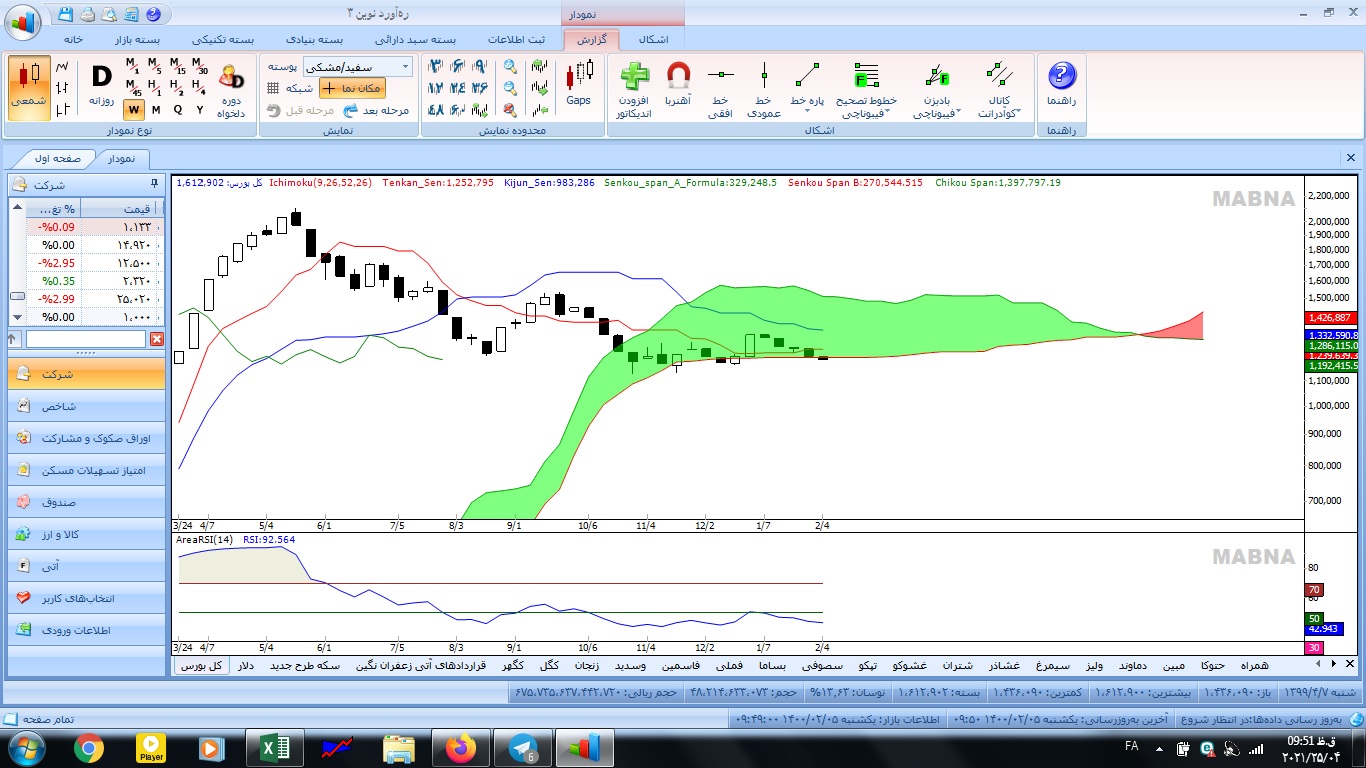The image size is (1366, 768).
Task: Open the ribbon tab بسته بنیادی
Action: point(315,40)
